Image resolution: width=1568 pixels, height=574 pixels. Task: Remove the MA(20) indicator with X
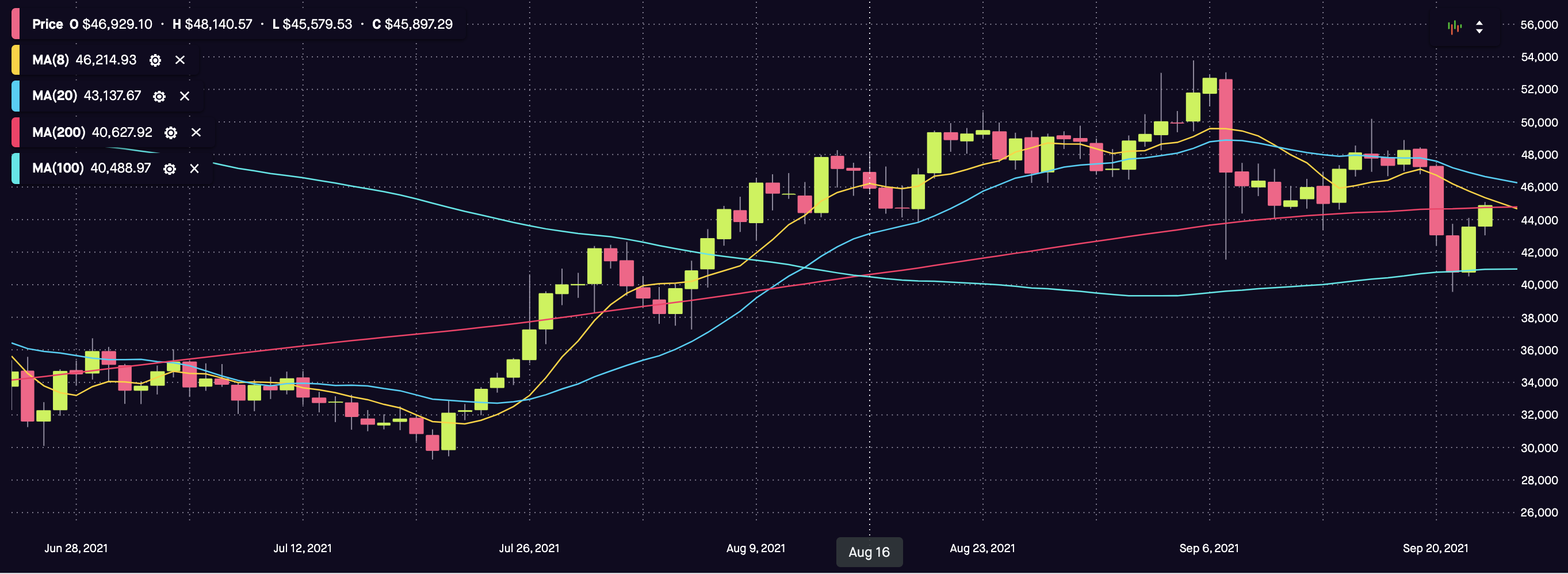[185, 96]
